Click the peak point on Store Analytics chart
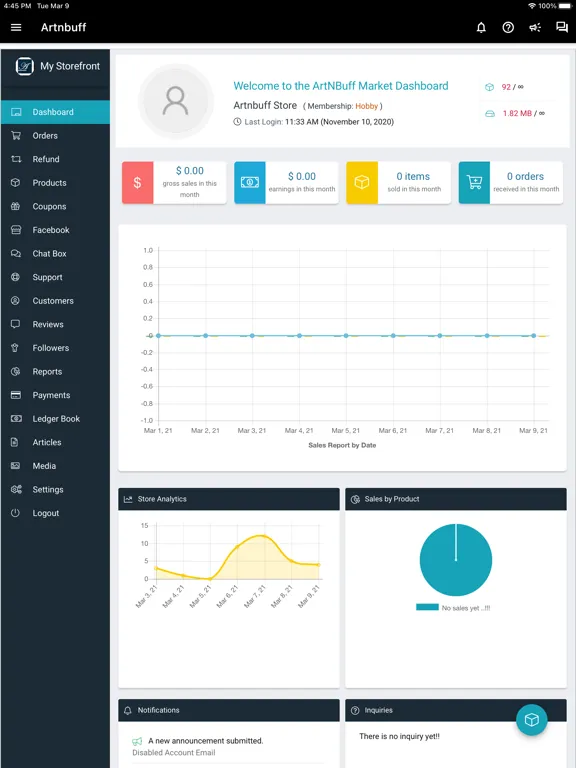 (264, 536)
